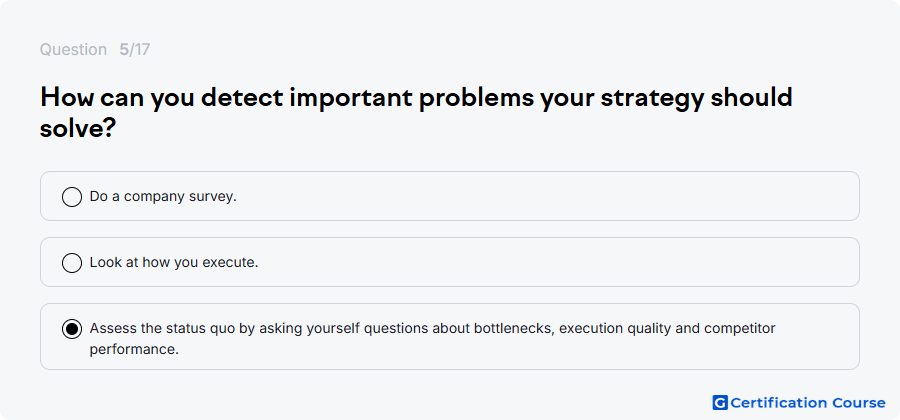The height and width of the screenshot is (420, 900).
Task: Click the word "performance." in the last answer
Action: click(x=134, y=349)
